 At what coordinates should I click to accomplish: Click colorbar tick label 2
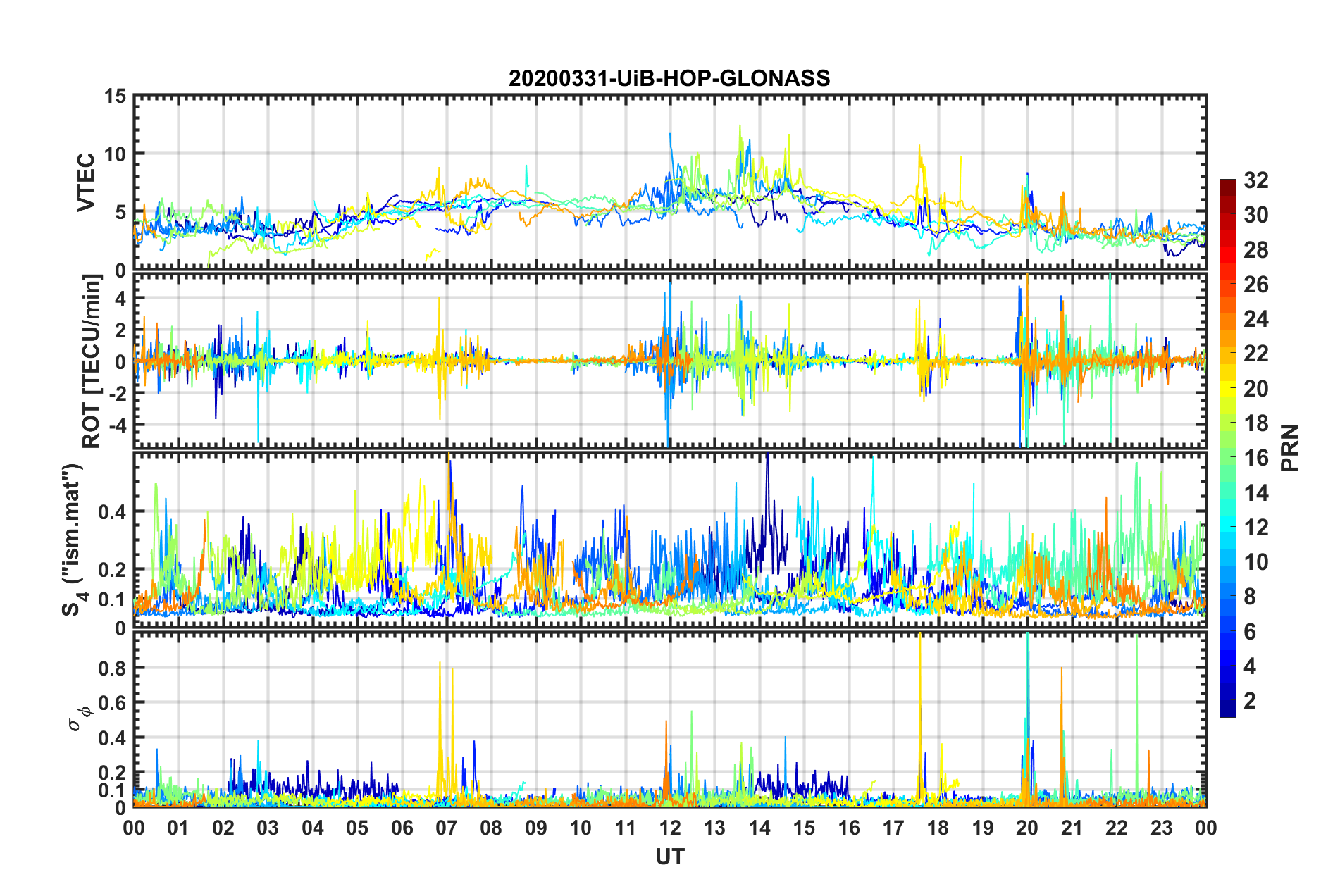1250,701
